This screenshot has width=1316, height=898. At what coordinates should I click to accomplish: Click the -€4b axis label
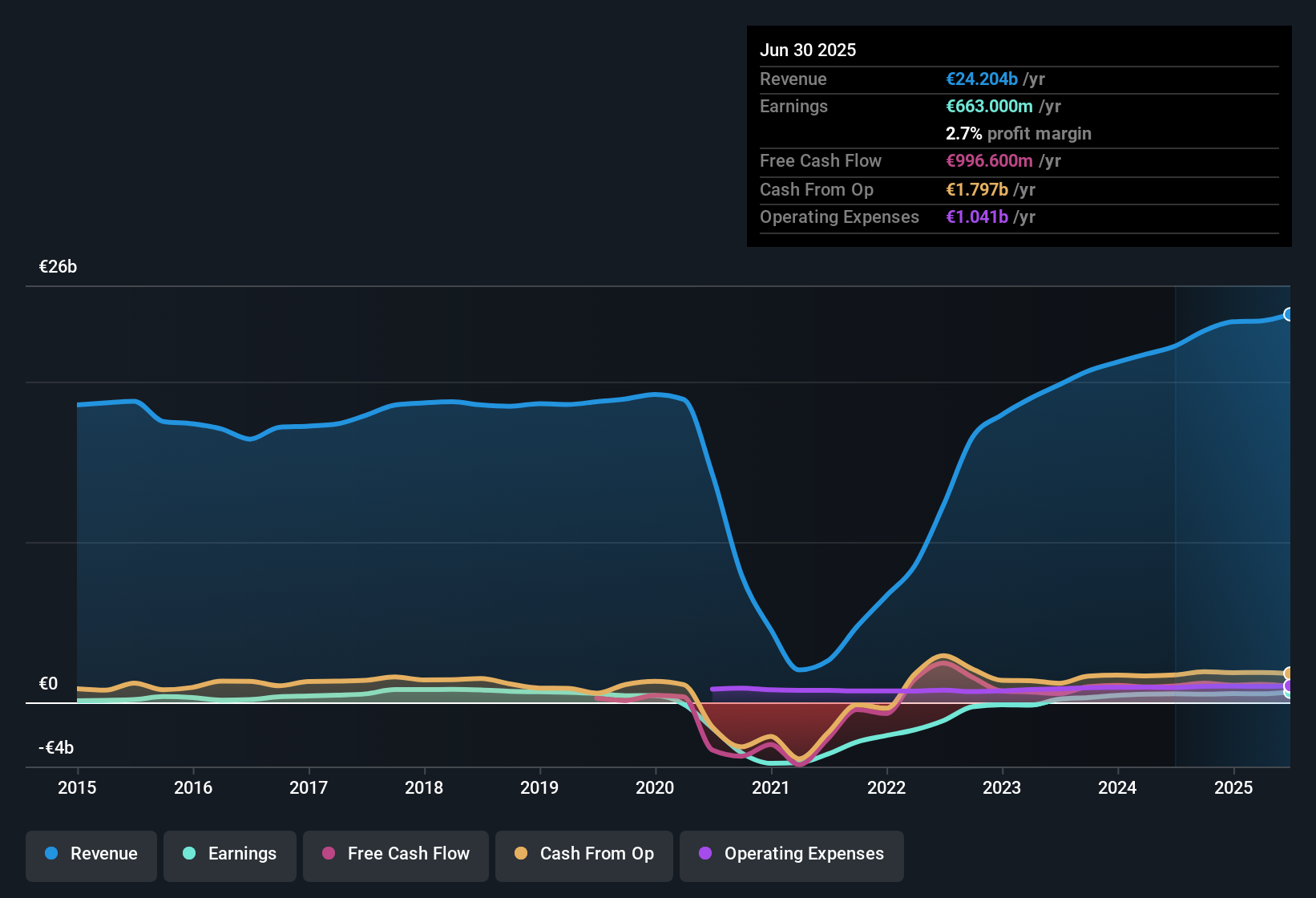[x=56, y=747]
